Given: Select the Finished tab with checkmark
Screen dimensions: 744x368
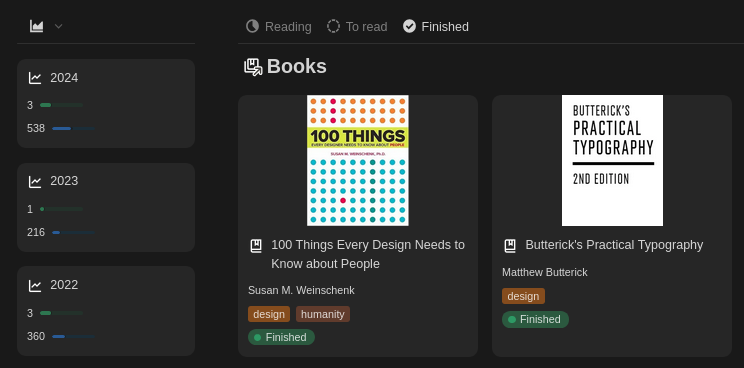Looking at the screenshot, I should coord(436,27).
